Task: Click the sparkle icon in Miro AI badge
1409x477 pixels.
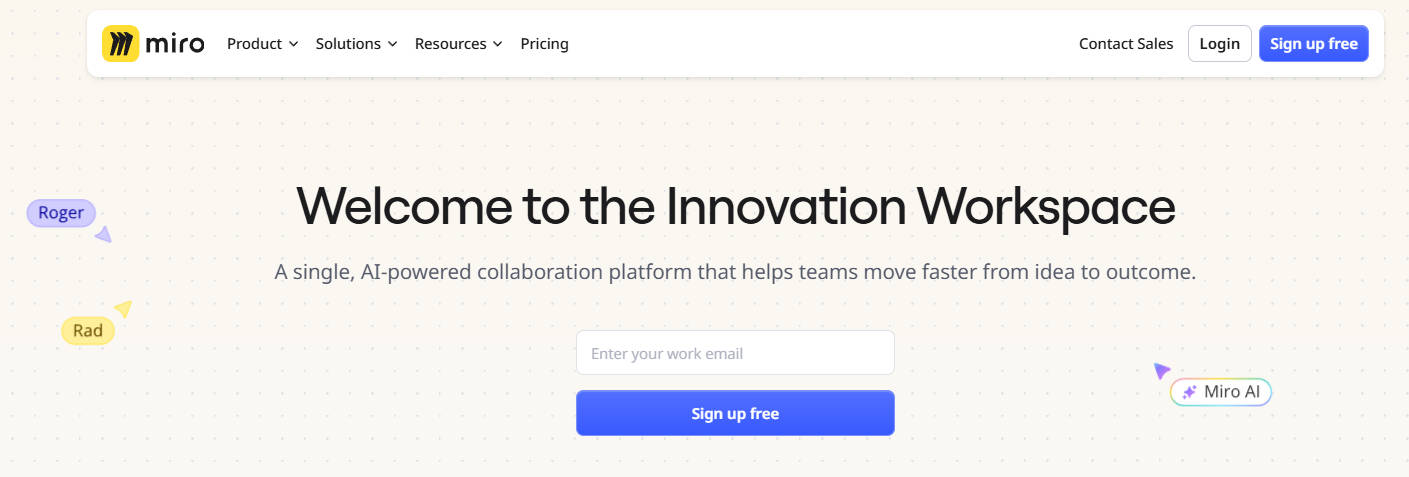Action: [1189, 392]
